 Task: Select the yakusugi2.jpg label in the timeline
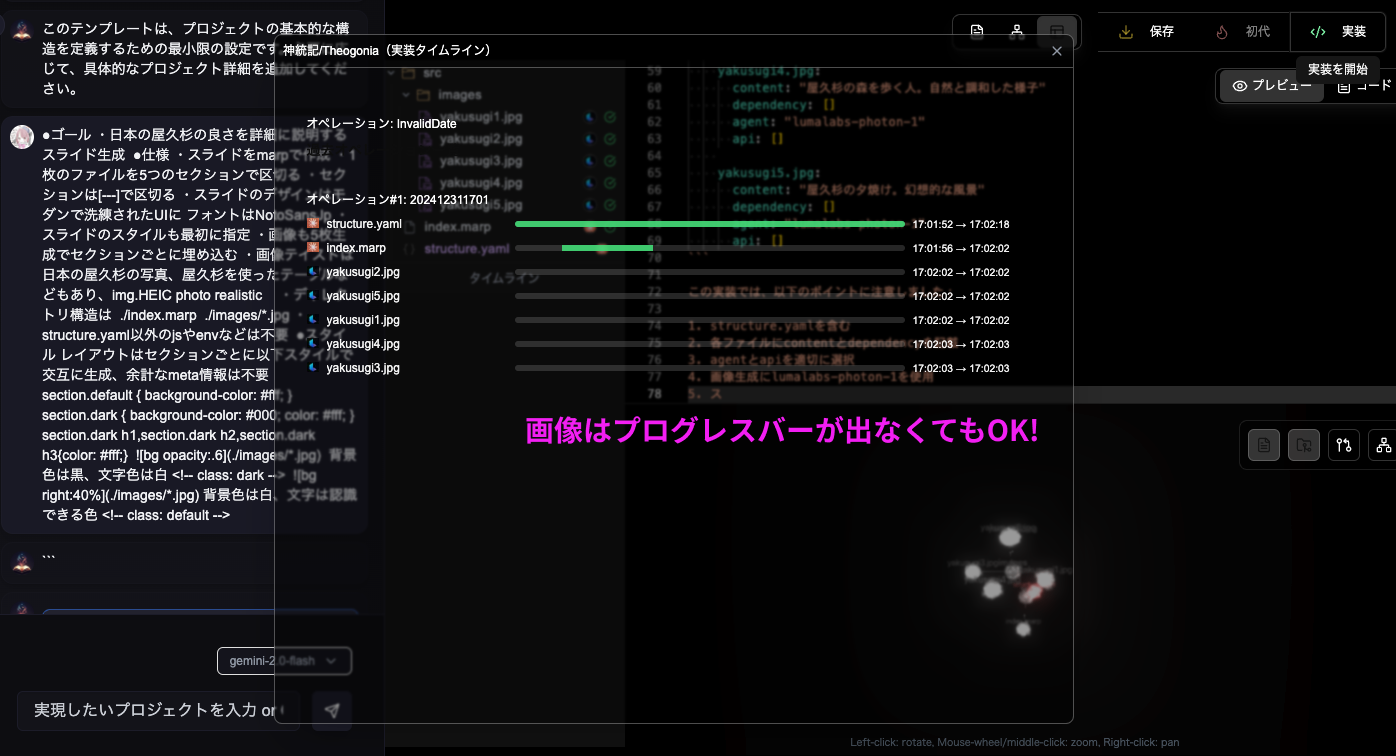coord(363,272)
